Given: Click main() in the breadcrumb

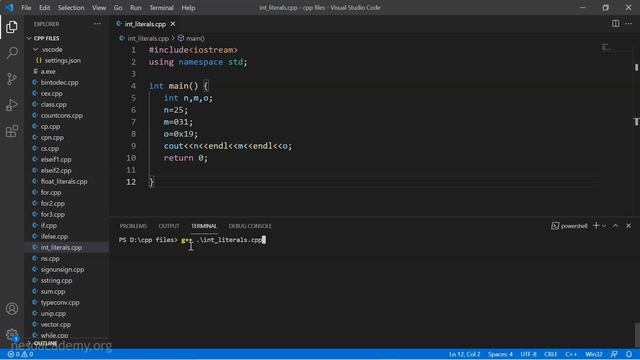Looking at the screenshot, I should click(195, 38).
